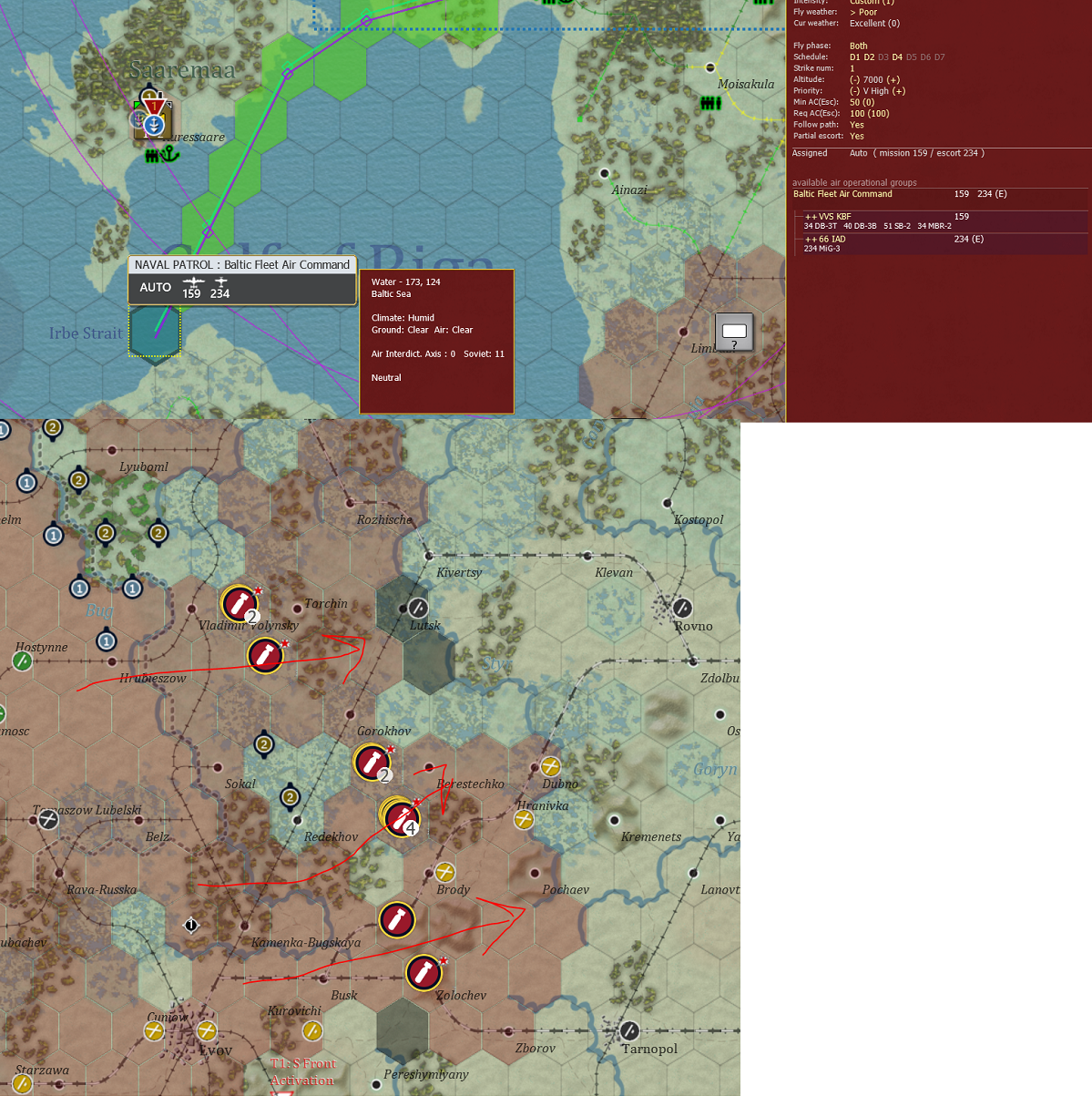Viewport: 1092px width, 1096px height.
Task: Select bomber marker below Gorokhov
Action: point(372,763)
